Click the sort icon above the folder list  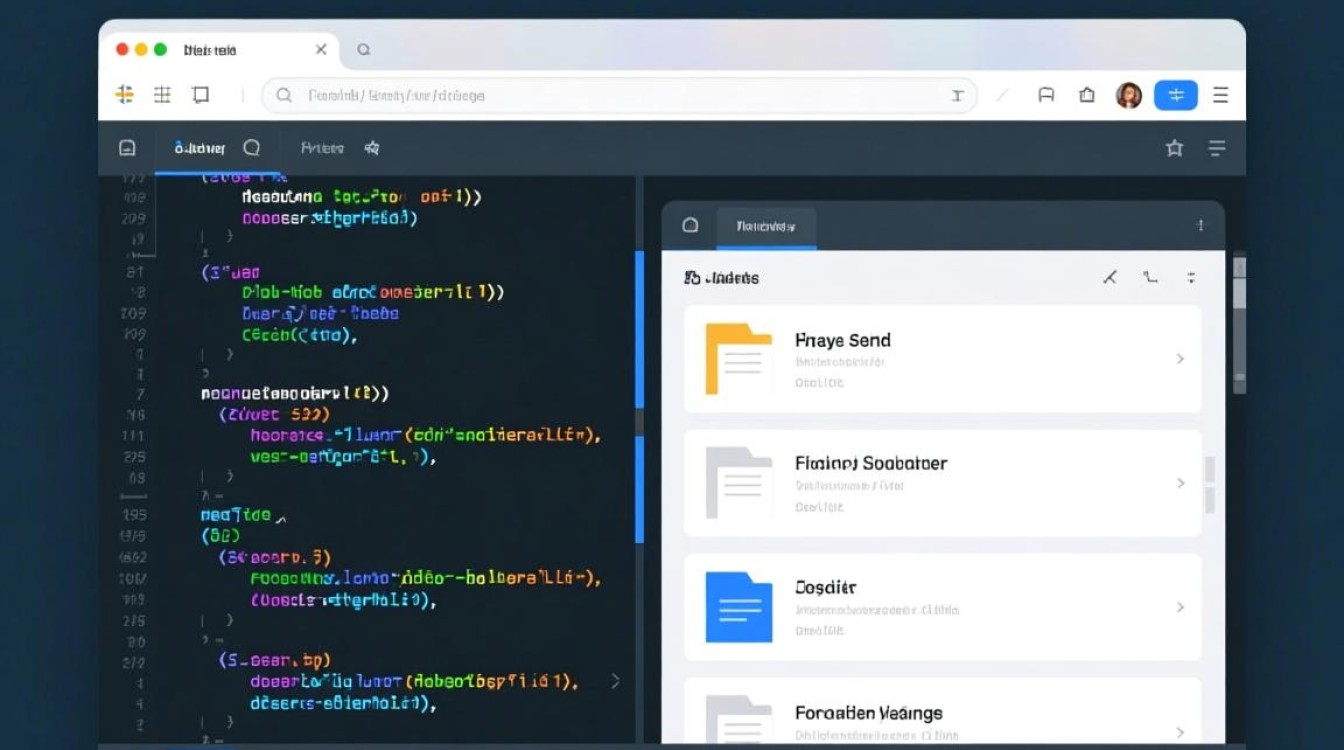(1191, 278)
